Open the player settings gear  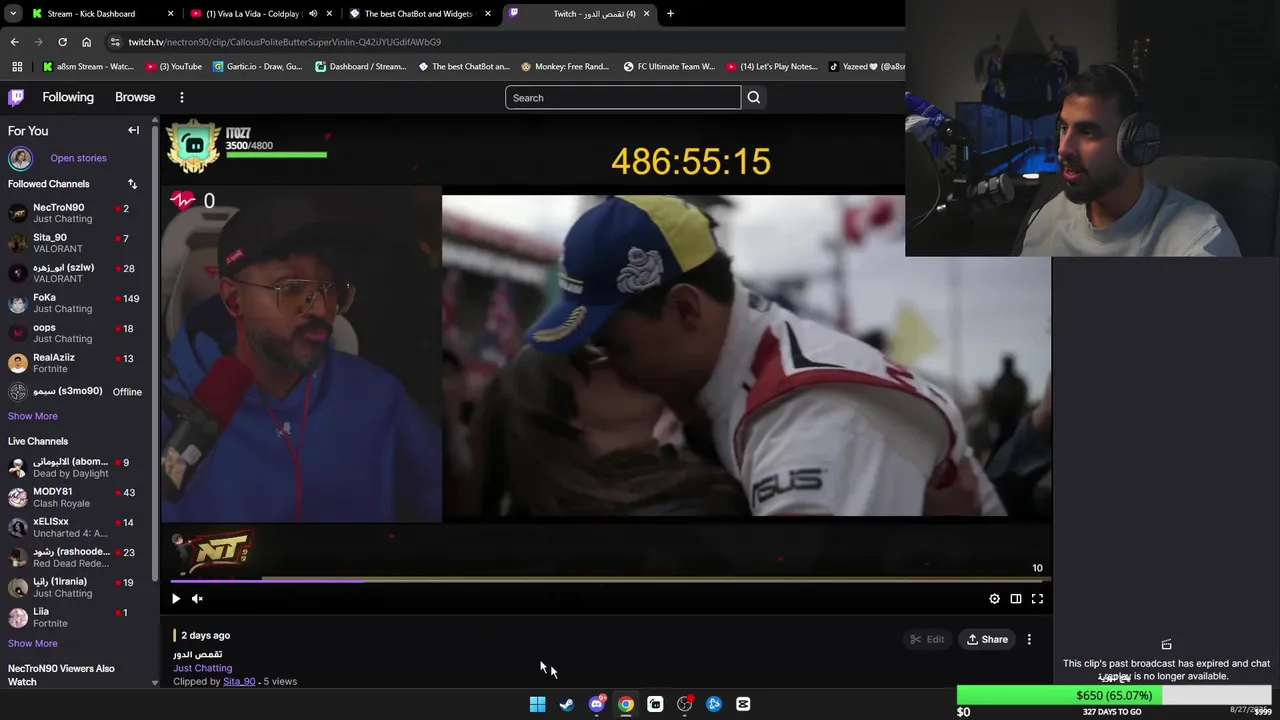(x=994, y=599)
